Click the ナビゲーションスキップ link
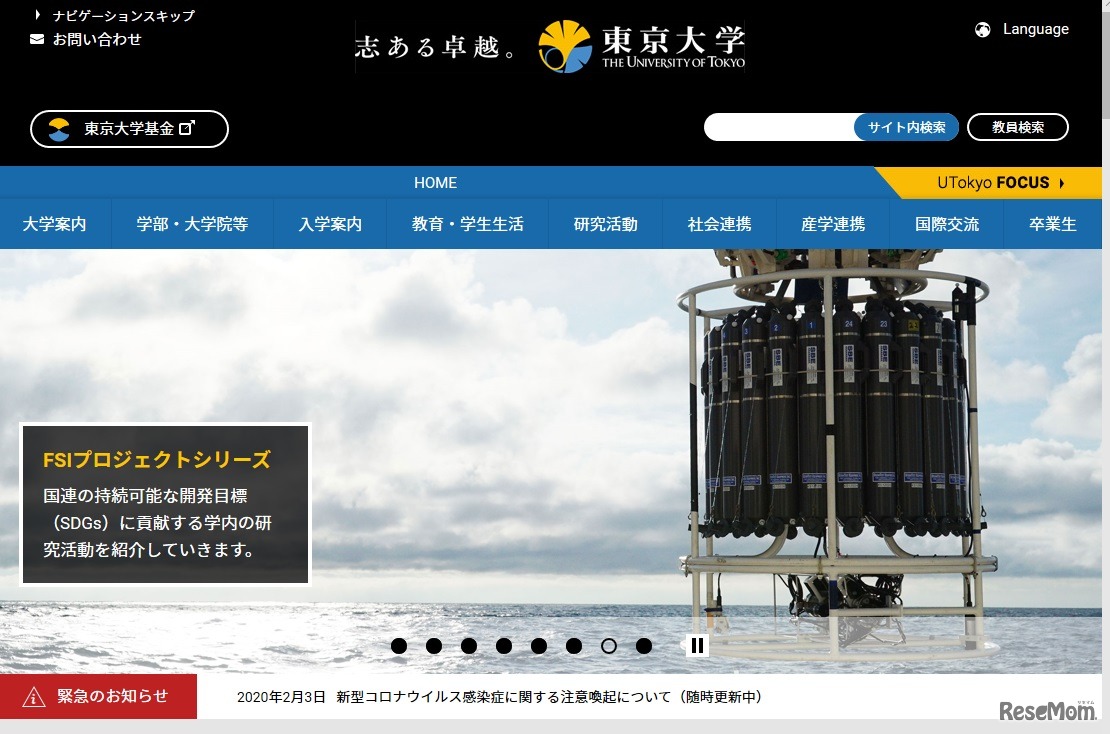The height and width of the screenshot is (734, 1110). pos(124,16)
